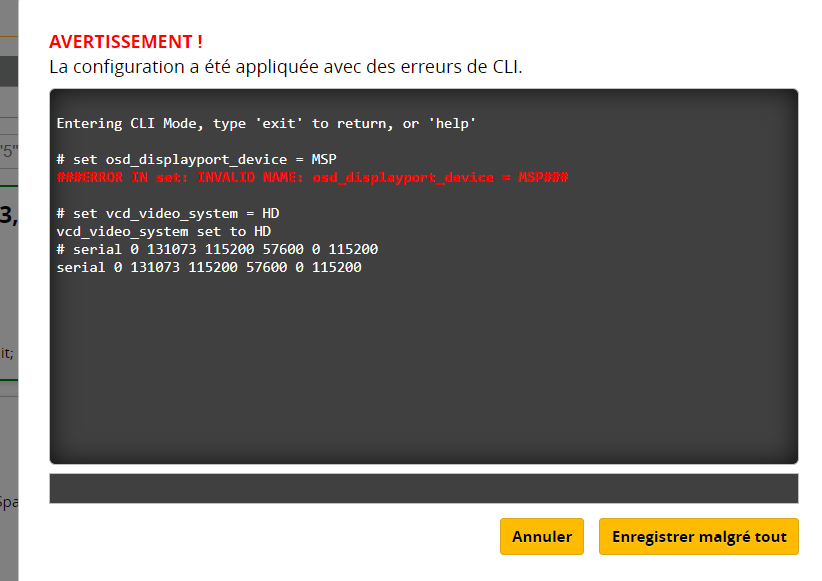Focus the CLI command input field below console
Viewport: 822px width, 581px height.
coord(423,489)
